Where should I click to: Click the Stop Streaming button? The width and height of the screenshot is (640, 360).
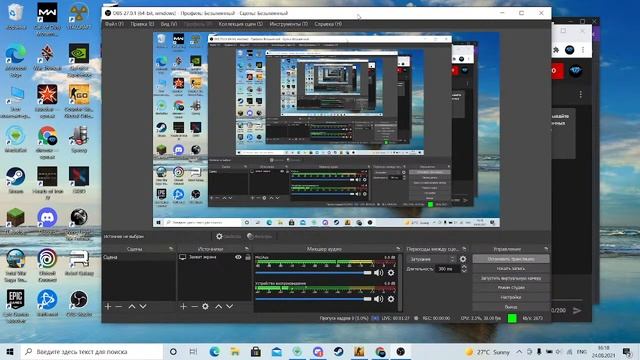[x=511, y=259]
